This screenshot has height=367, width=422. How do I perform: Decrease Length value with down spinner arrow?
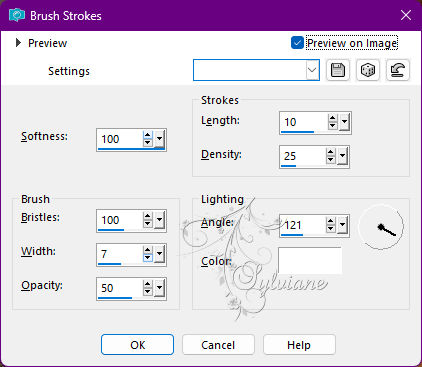coord(332,126)
